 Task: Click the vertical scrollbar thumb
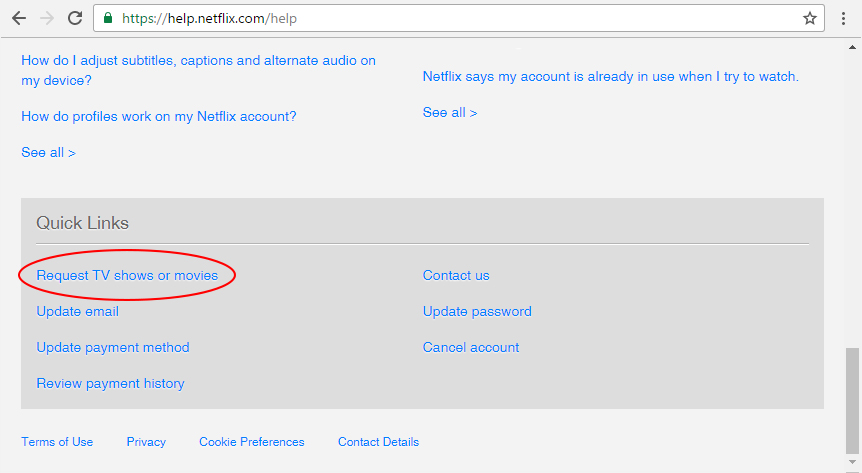tap(852, 400)
